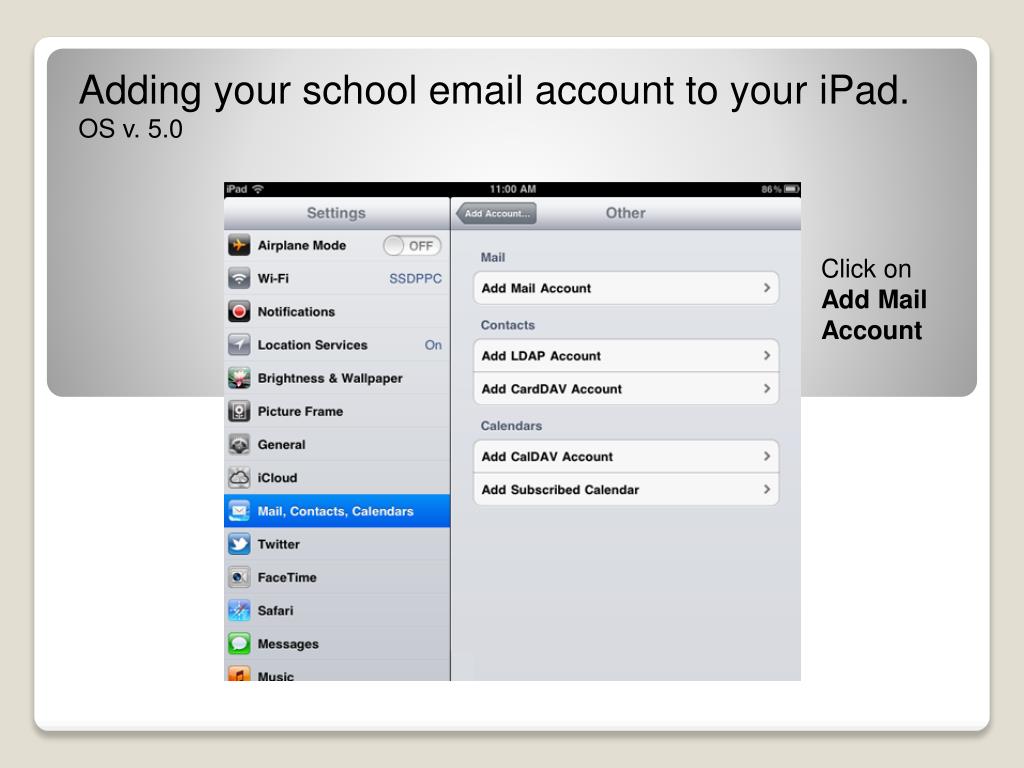Tap the Messages speech bubble icon
Viewport: 1024px width, 768px height.
pyautogui.click(x=239, y=644)
